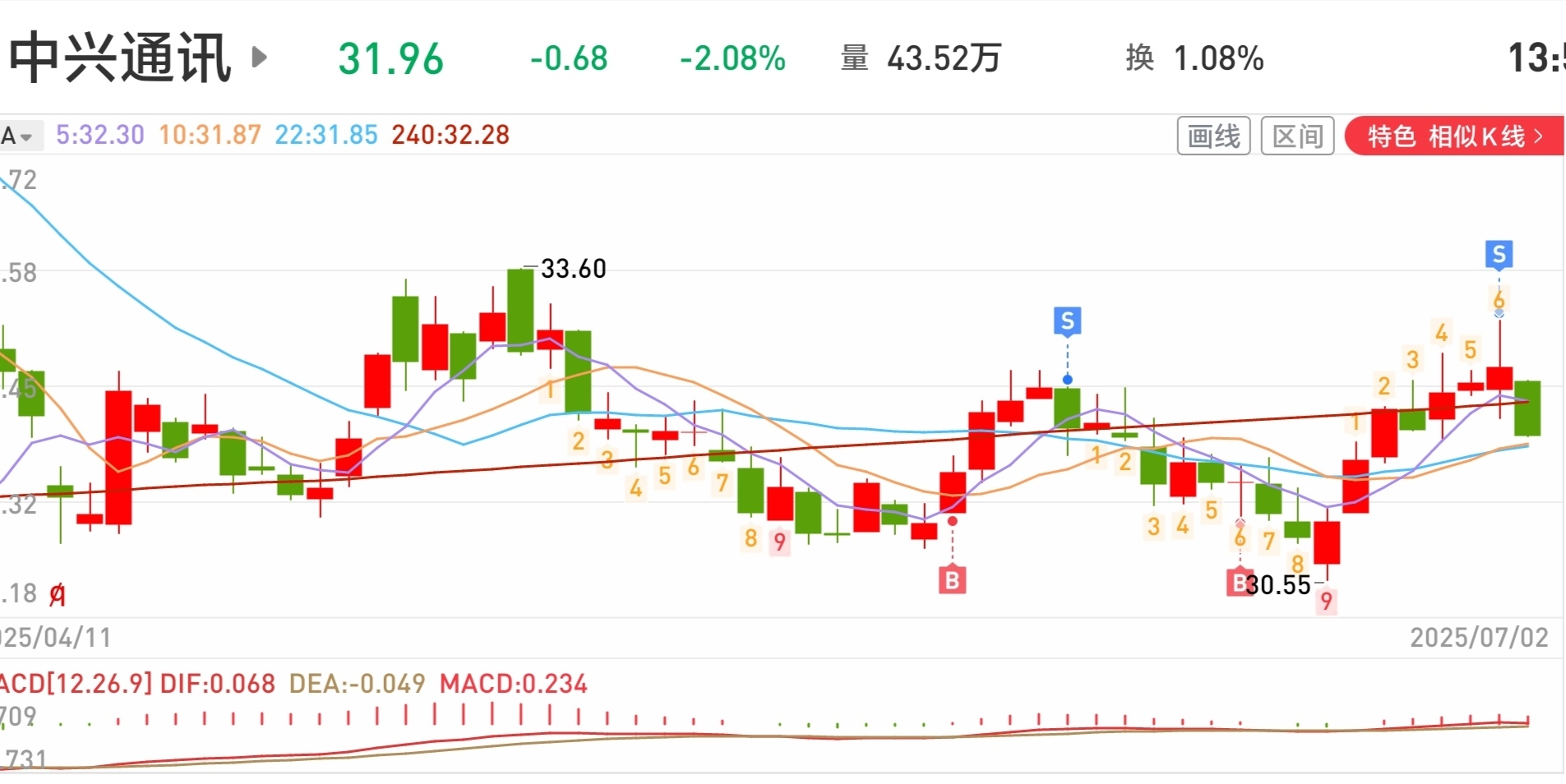Click the 33.60 high price label
This screenshot has width=1566, height=784.
[573, 269]
